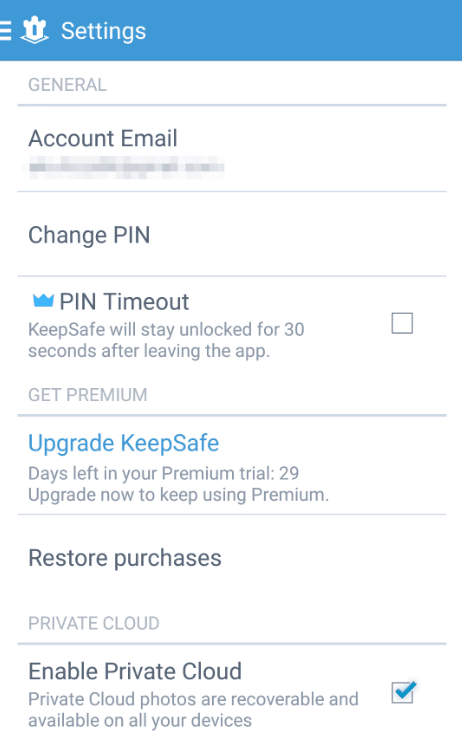Image resolution: width=462 pixels, height=752 pixels.
Task: Tap the blurred account email address
Action: (124, 168)
